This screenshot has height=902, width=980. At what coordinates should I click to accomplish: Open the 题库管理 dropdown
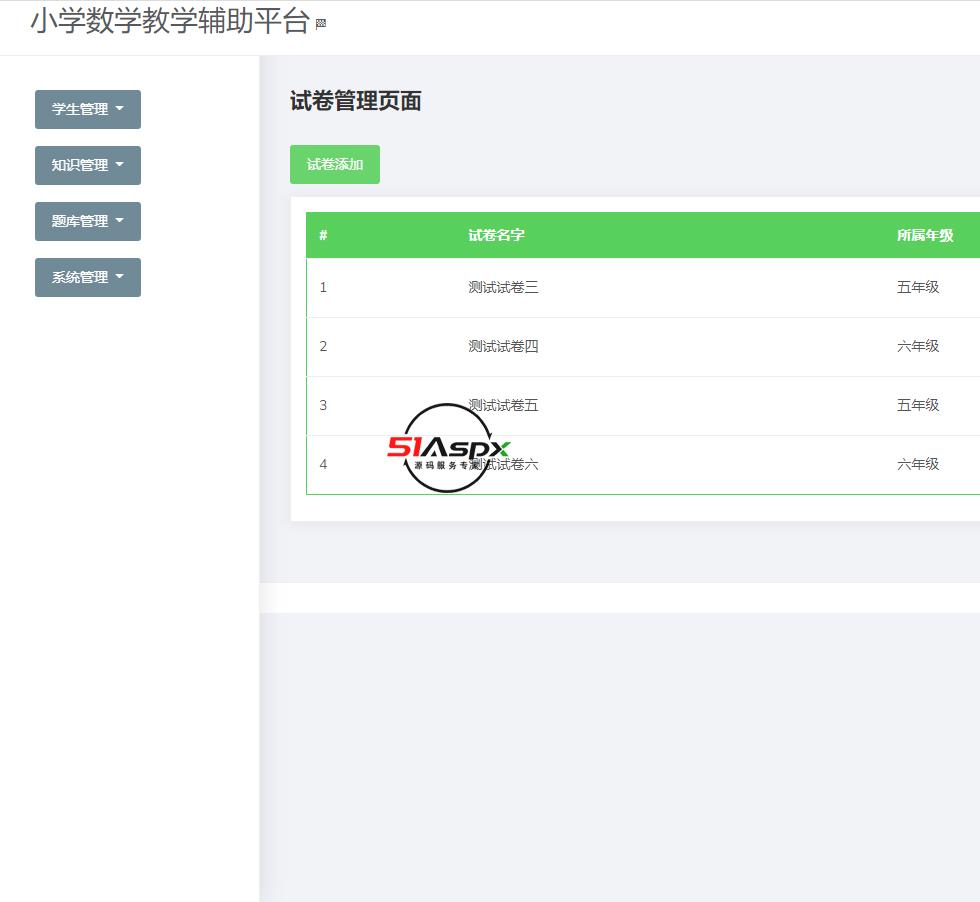(88, 221)
